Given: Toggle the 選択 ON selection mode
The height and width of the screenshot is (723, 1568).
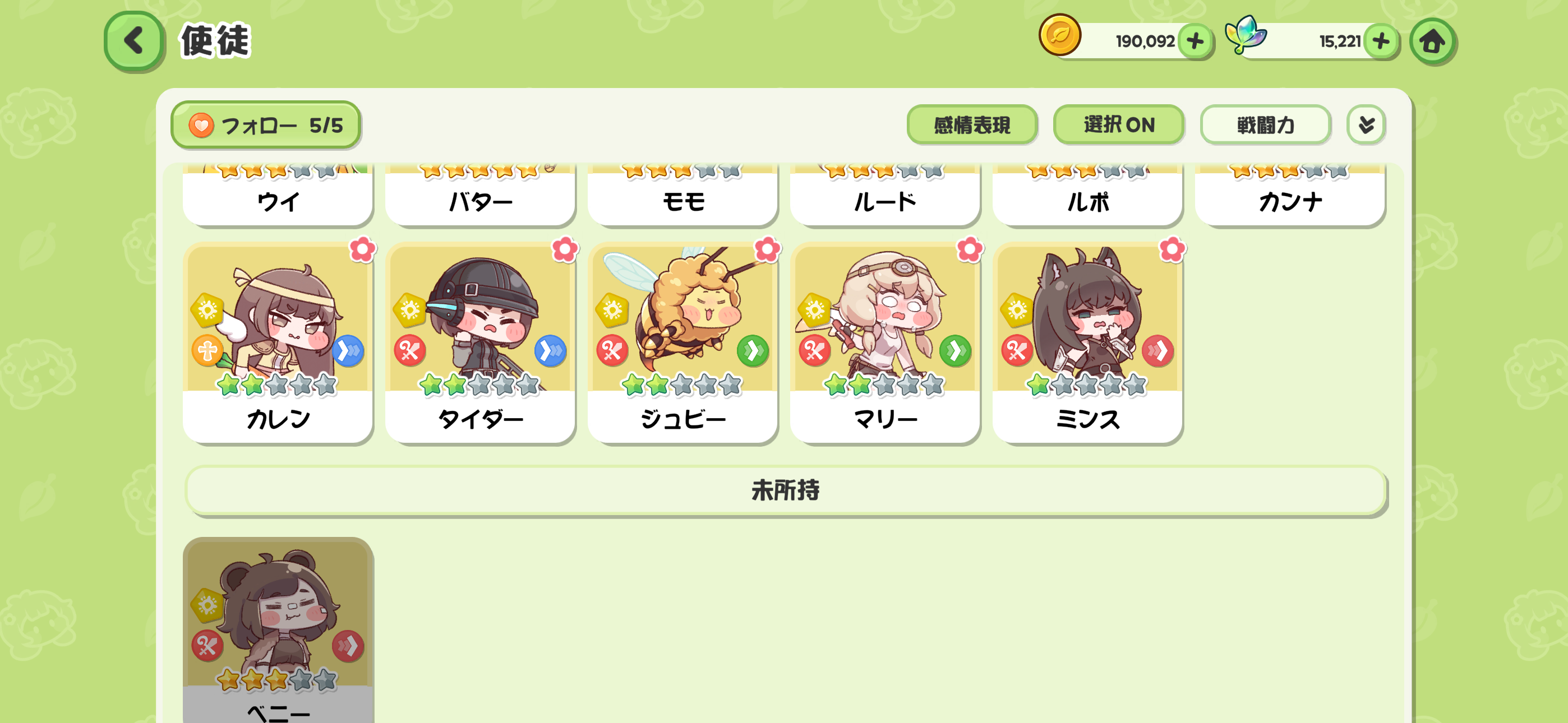Looking at the screenshot, I should [x=1118, y=125].
